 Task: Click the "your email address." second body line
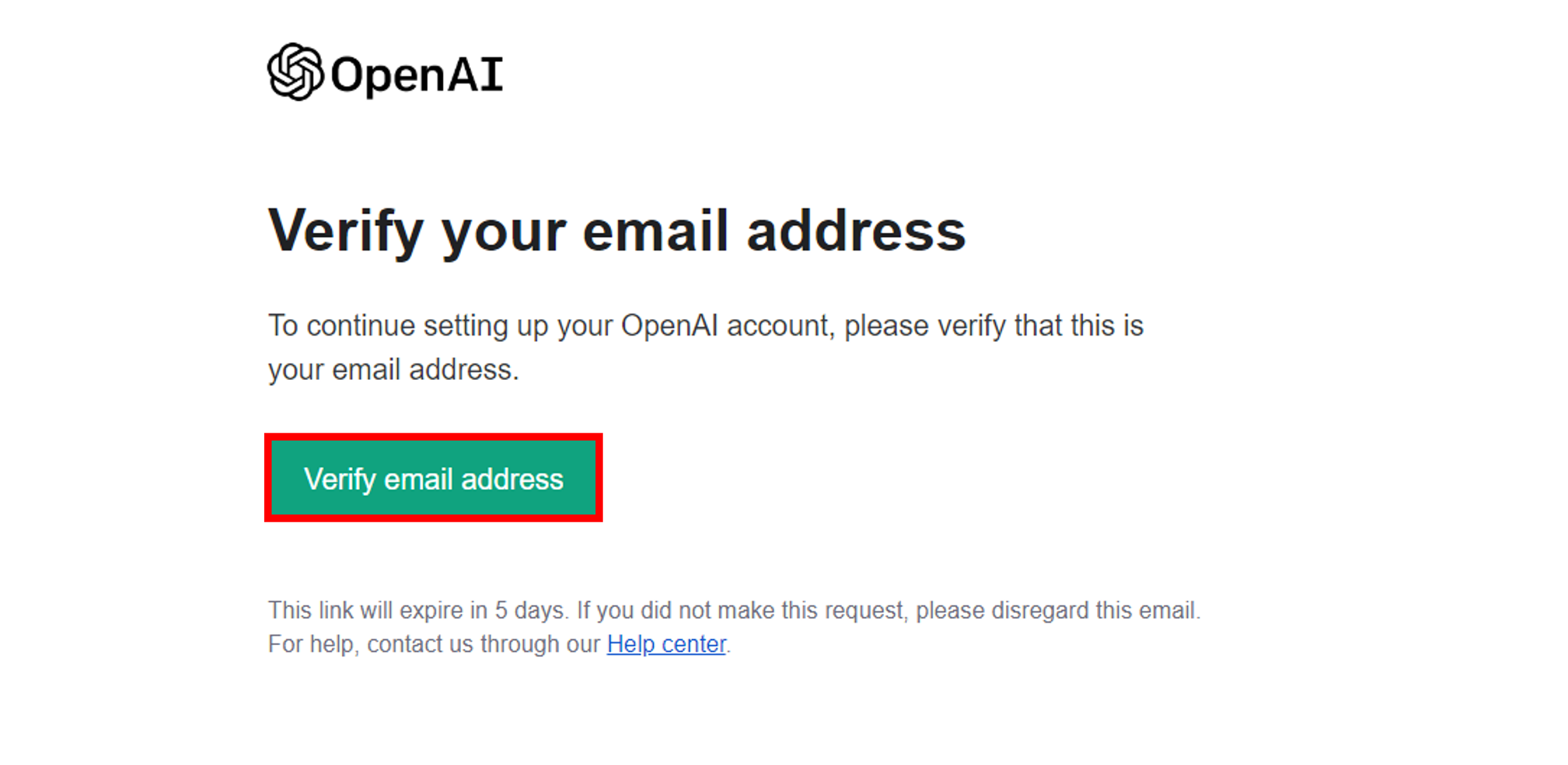click(394, 370)
